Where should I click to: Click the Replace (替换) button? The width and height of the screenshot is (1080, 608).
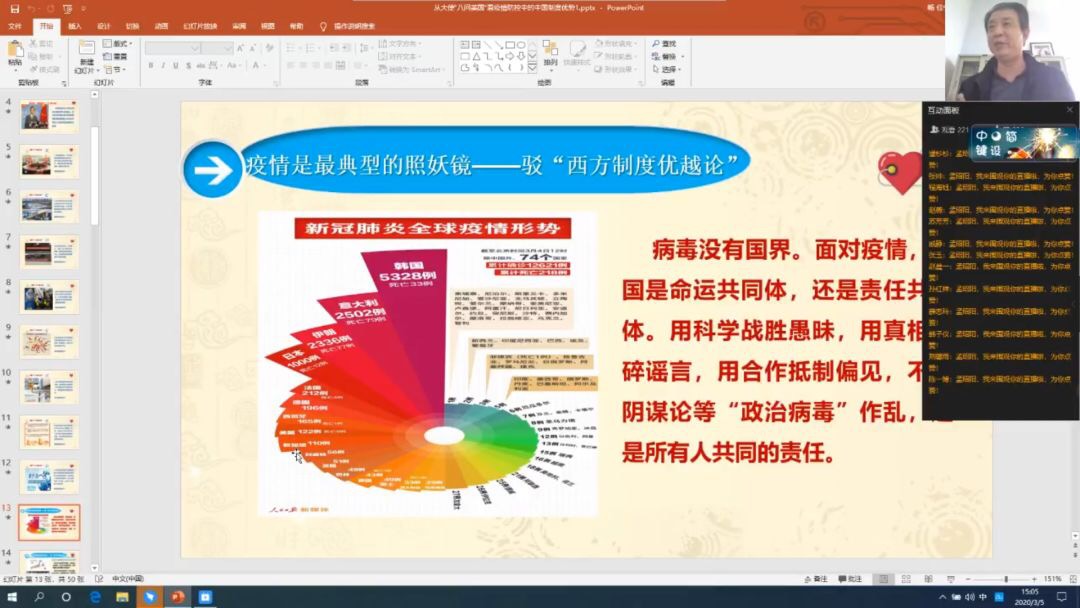(x=664, y=57)
